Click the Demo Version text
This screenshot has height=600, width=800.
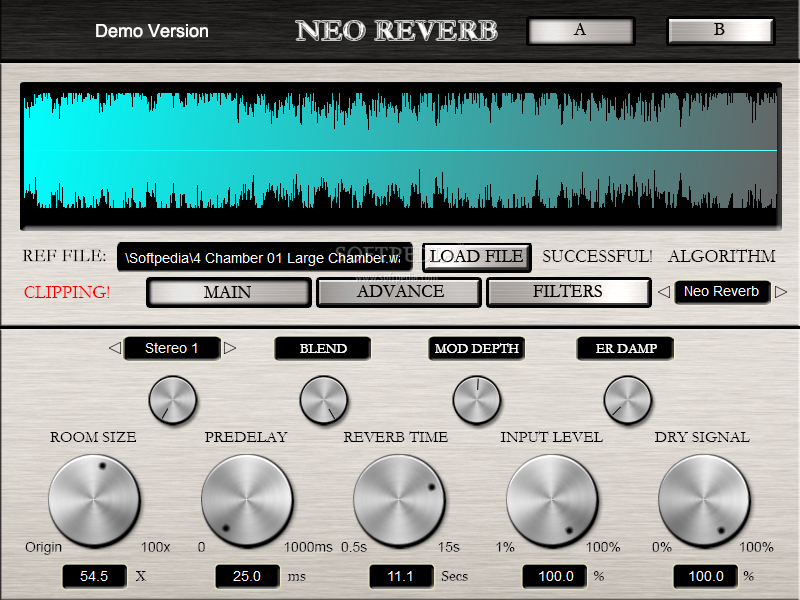(152, 31)
